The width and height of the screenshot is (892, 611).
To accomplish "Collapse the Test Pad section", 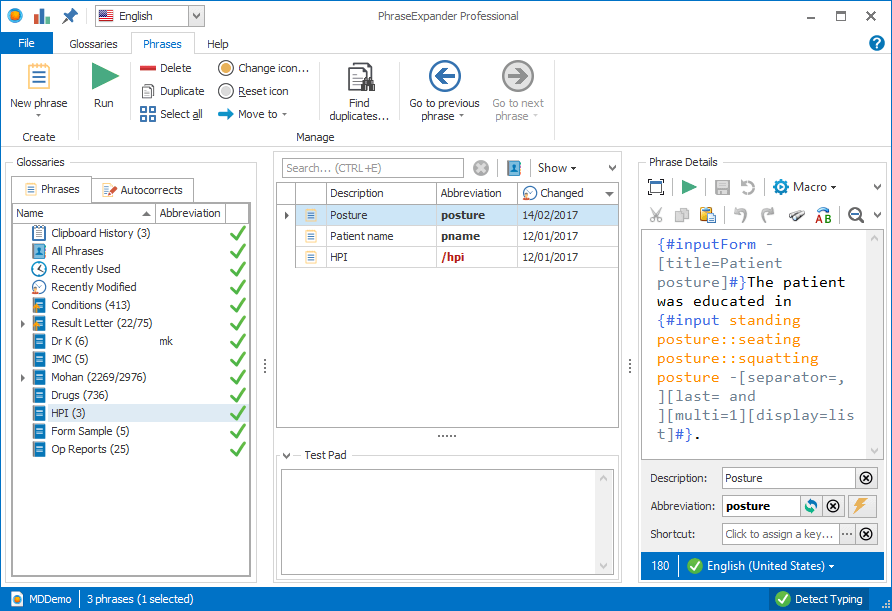I will click(x=286, y=455).
